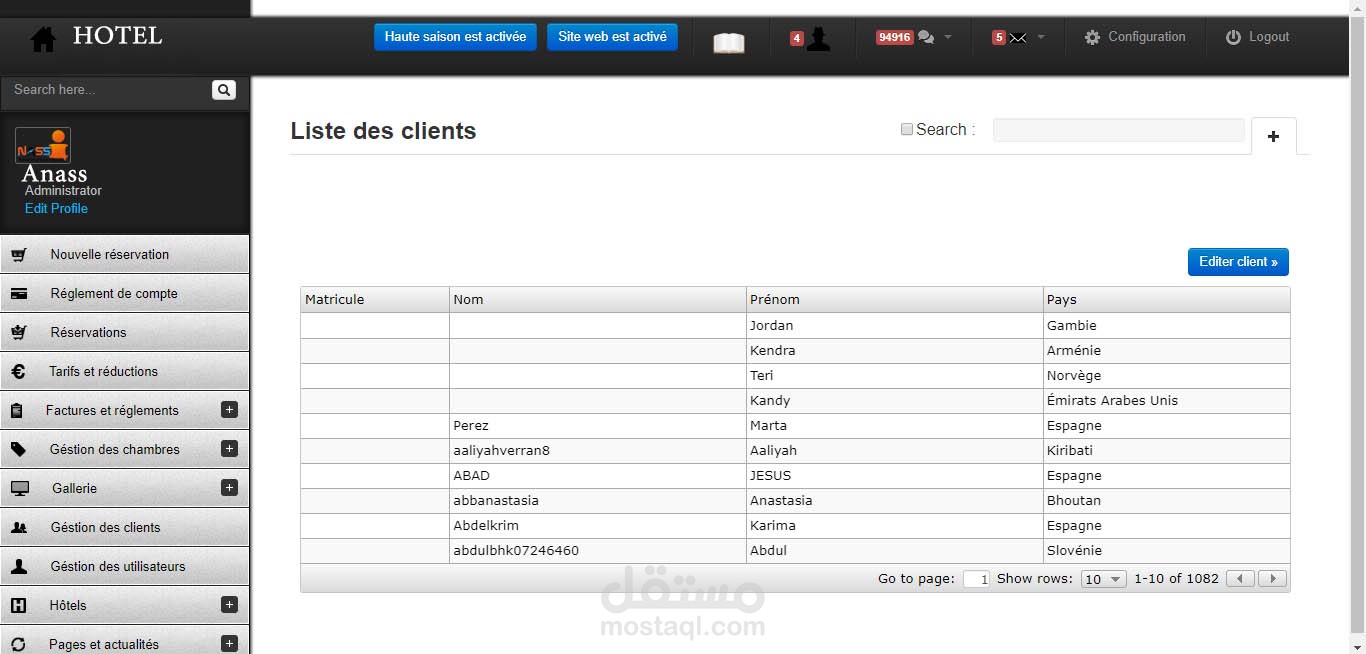Click the person icon for Géstion des utilisateurs

[19, 566]
